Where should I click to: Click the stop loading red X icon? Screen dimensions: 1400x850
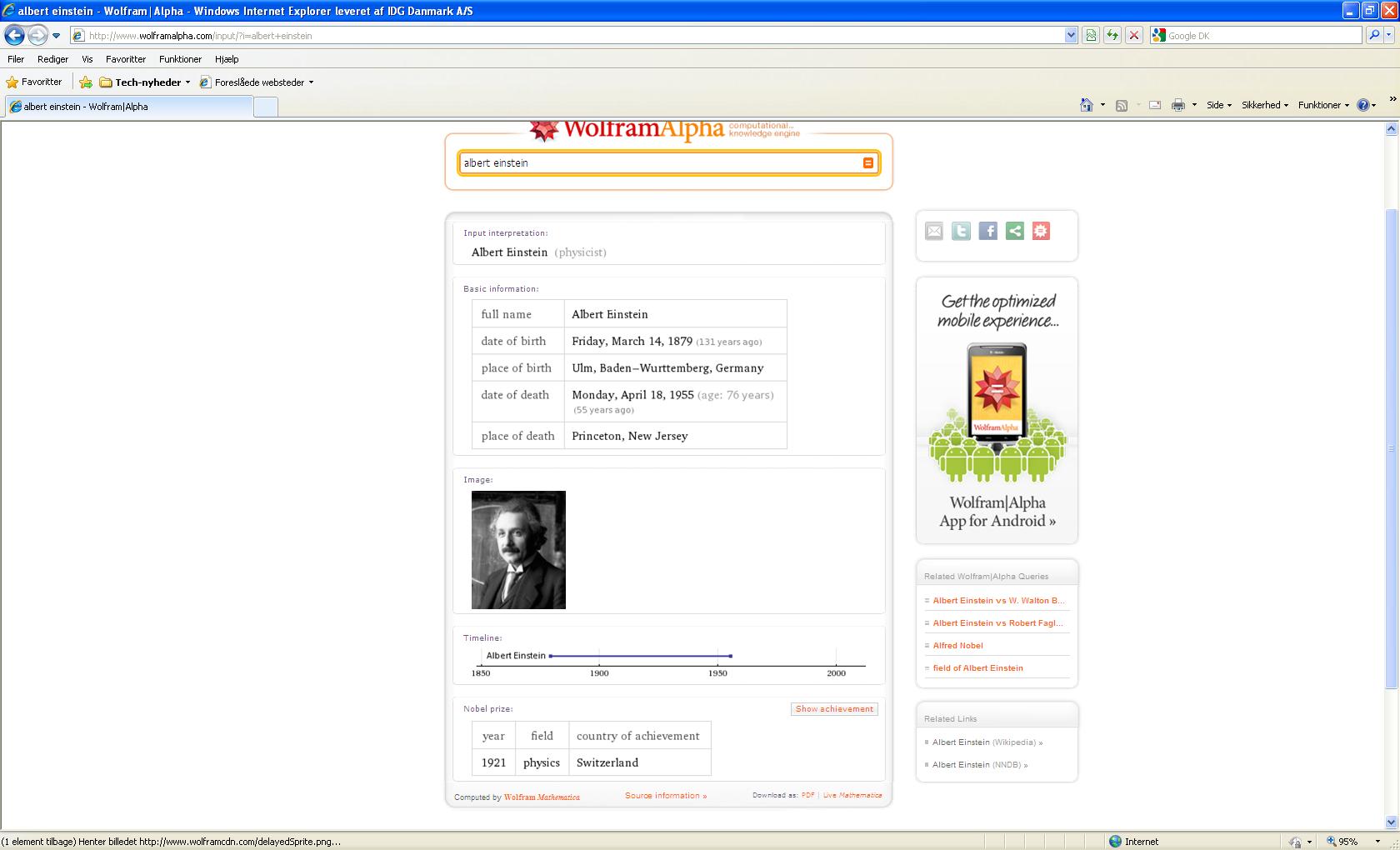(x=1133, y=35)
